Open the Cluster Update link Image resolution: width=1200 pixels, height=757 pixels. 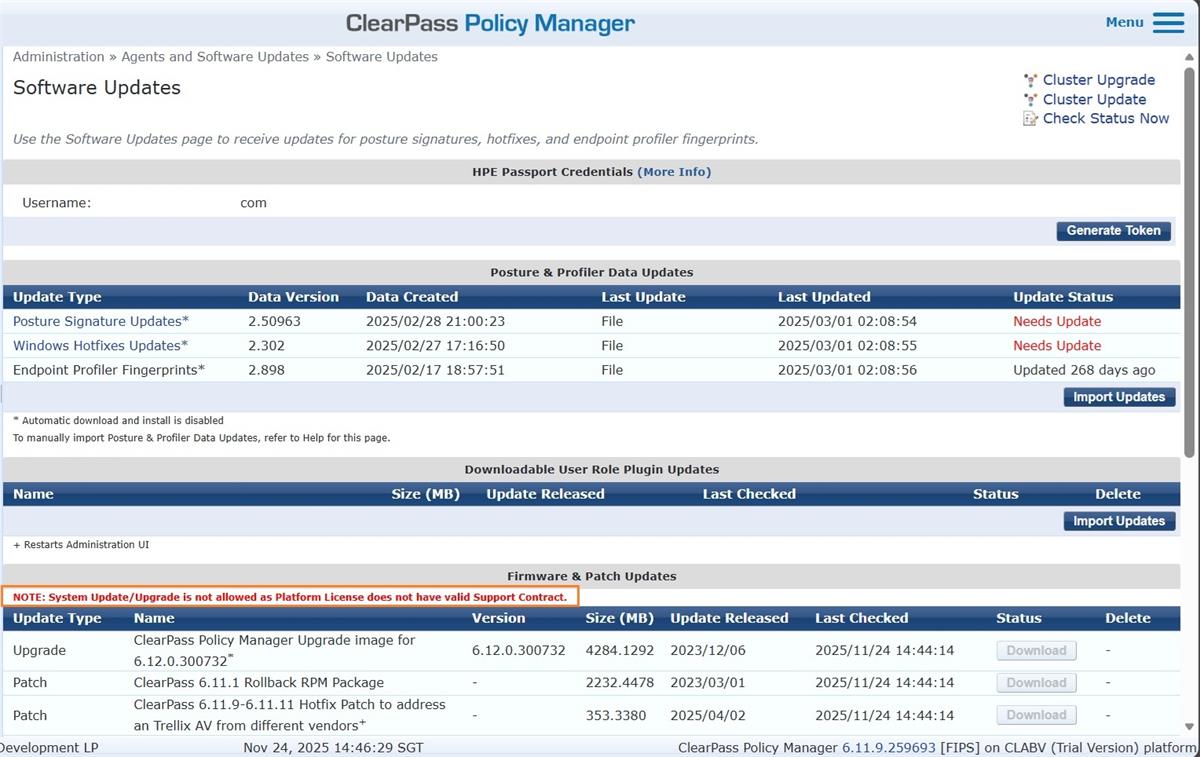1094,99
